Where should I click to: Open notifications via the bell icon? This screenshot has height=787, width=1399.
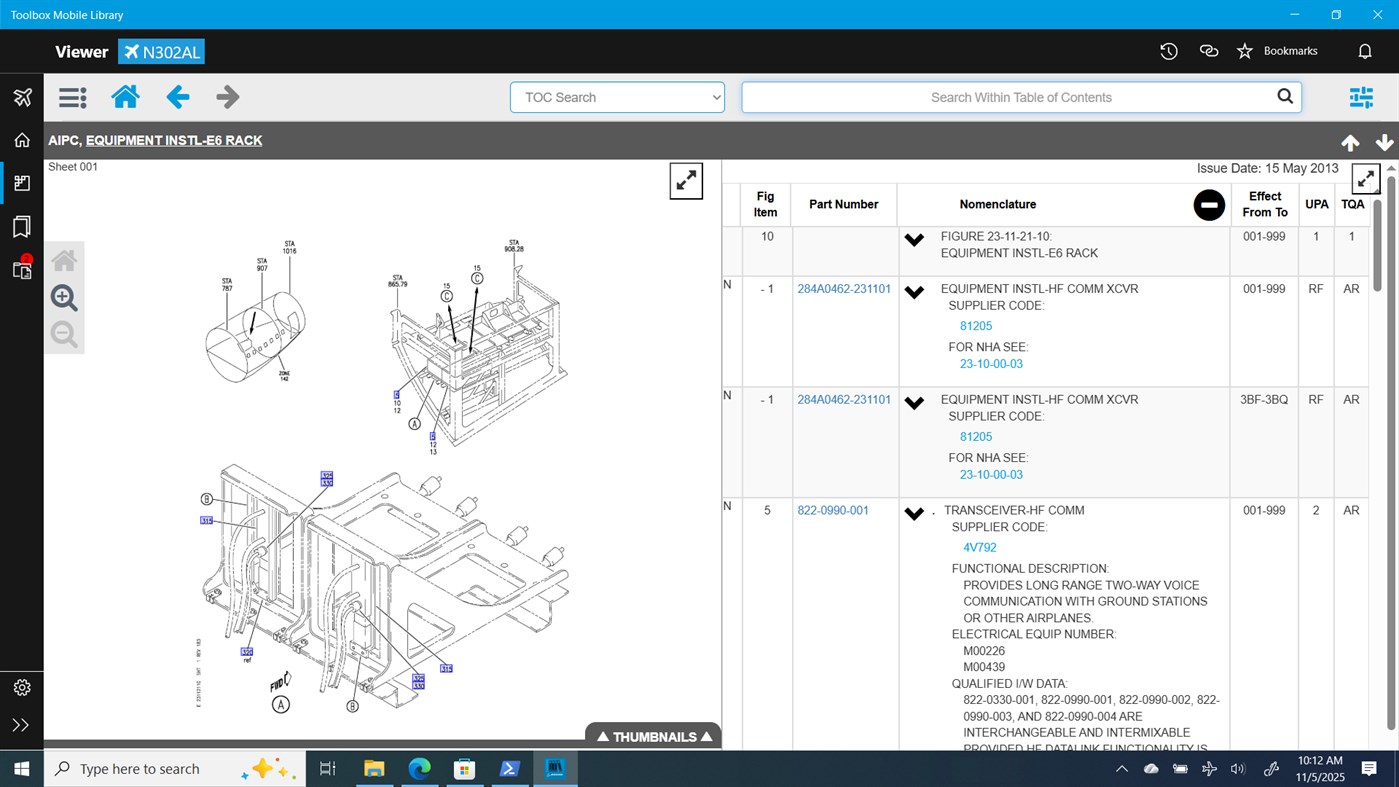pos(1364,50)
